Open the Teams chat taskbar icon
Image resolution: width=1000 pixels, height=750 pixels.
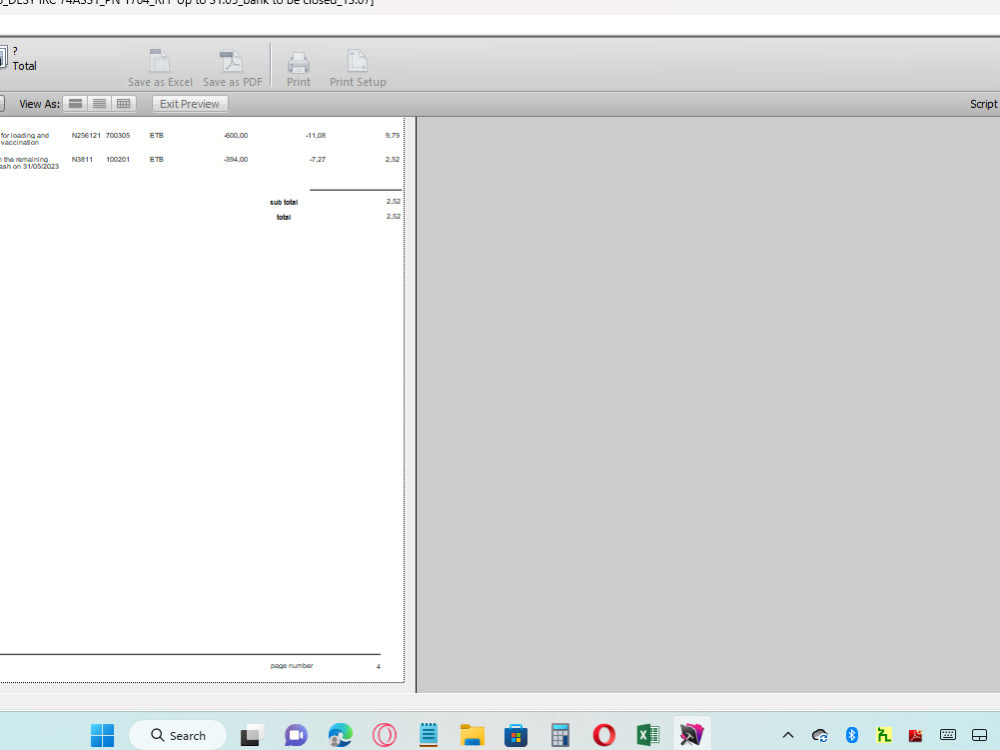[x=296, y=735]
